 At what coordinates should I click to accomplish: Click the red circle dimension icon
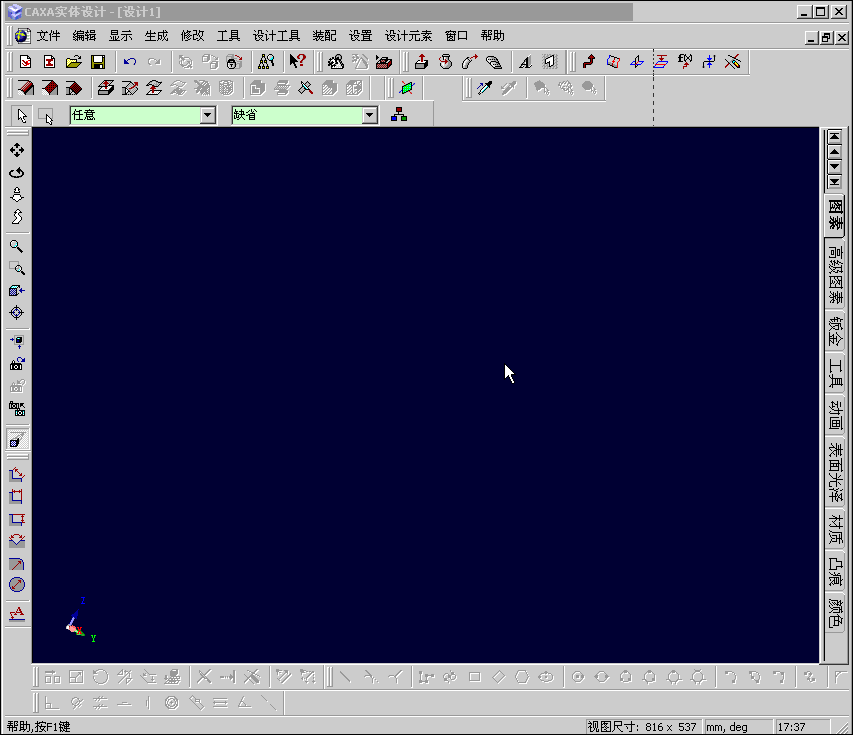click(17, 585)
